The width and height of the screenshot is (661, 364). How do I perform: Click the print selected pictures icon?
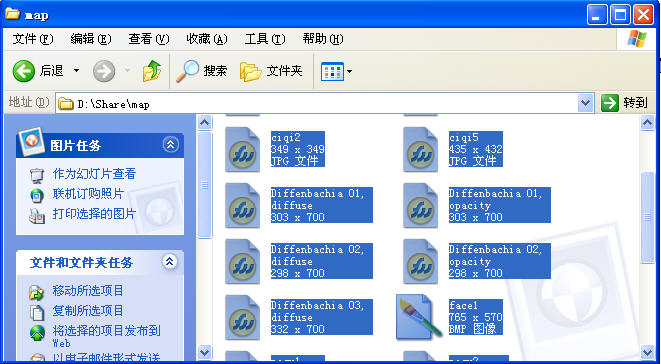click(37, 216)
